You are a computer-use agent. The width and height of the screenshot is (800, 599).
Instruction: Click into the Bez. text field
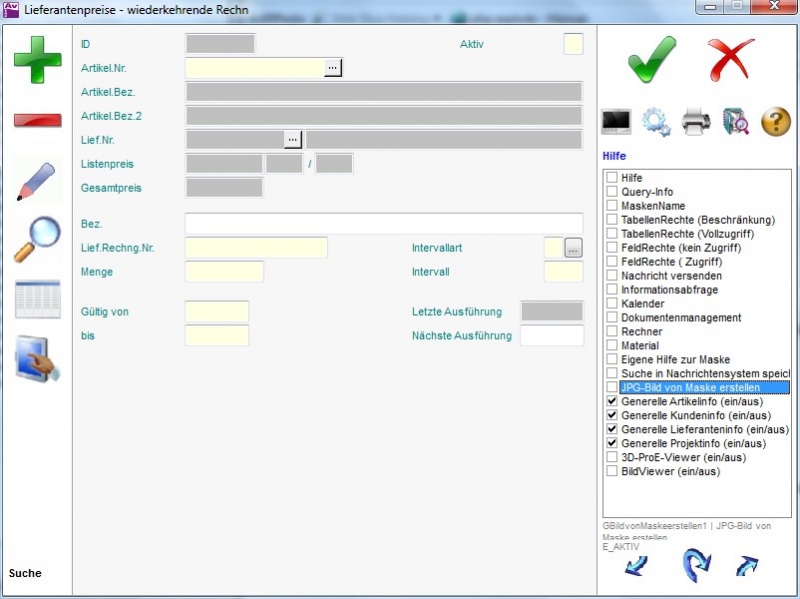tap(383, 223)
